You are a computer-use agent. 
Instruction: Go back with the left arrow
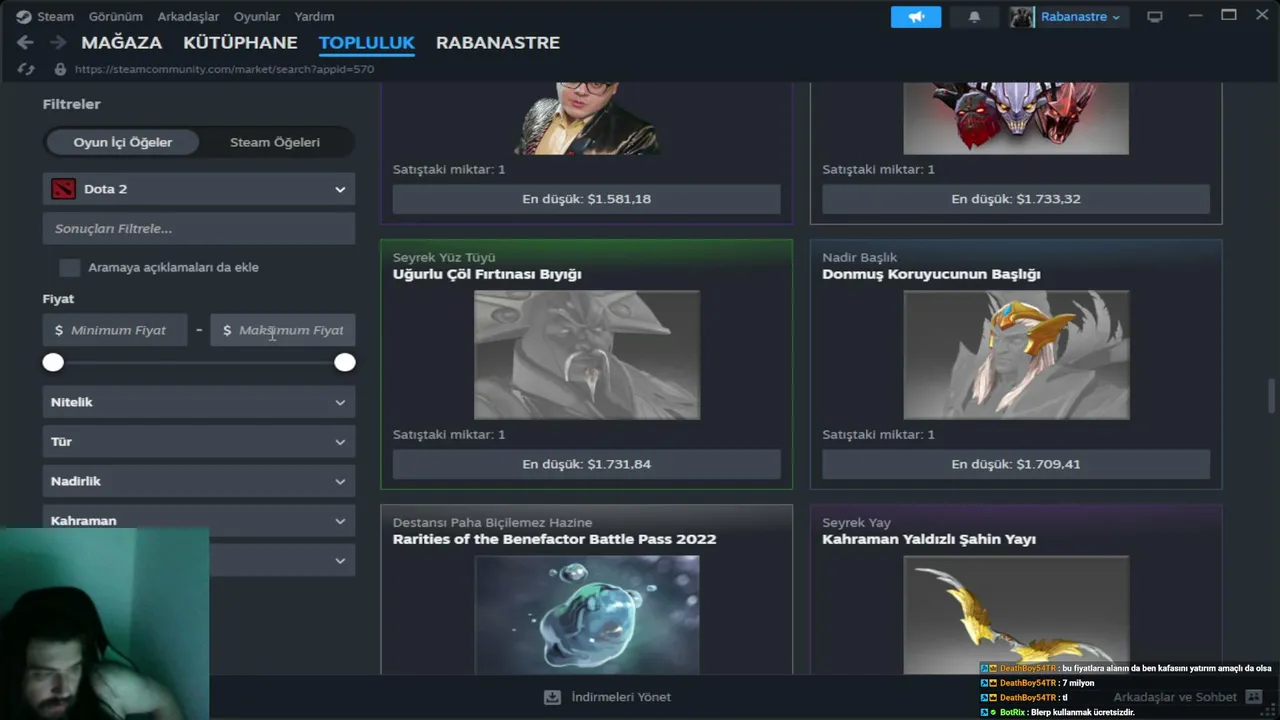click(x=25, y=42)
